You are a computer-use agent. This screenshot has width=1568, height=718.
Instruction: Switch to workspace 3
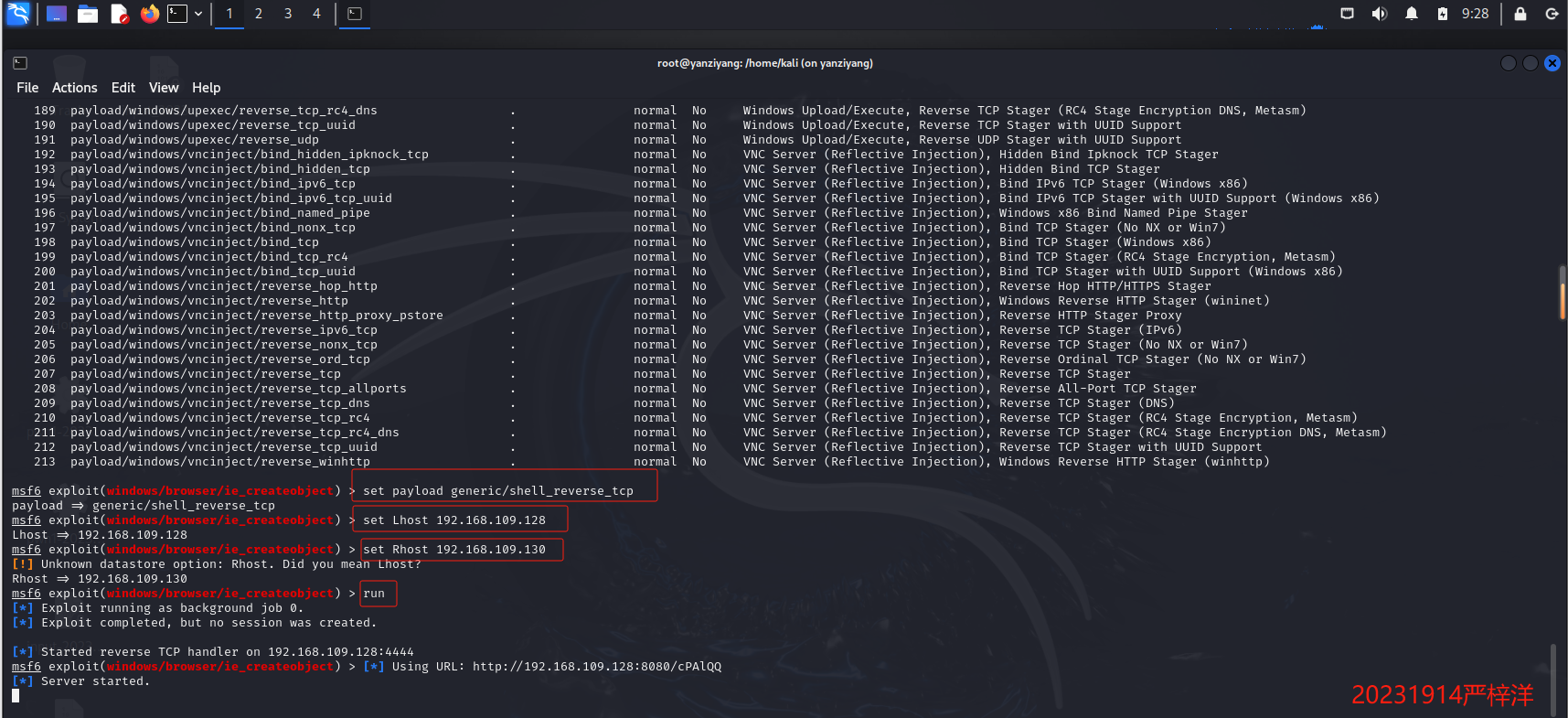[x=288, y=14]
